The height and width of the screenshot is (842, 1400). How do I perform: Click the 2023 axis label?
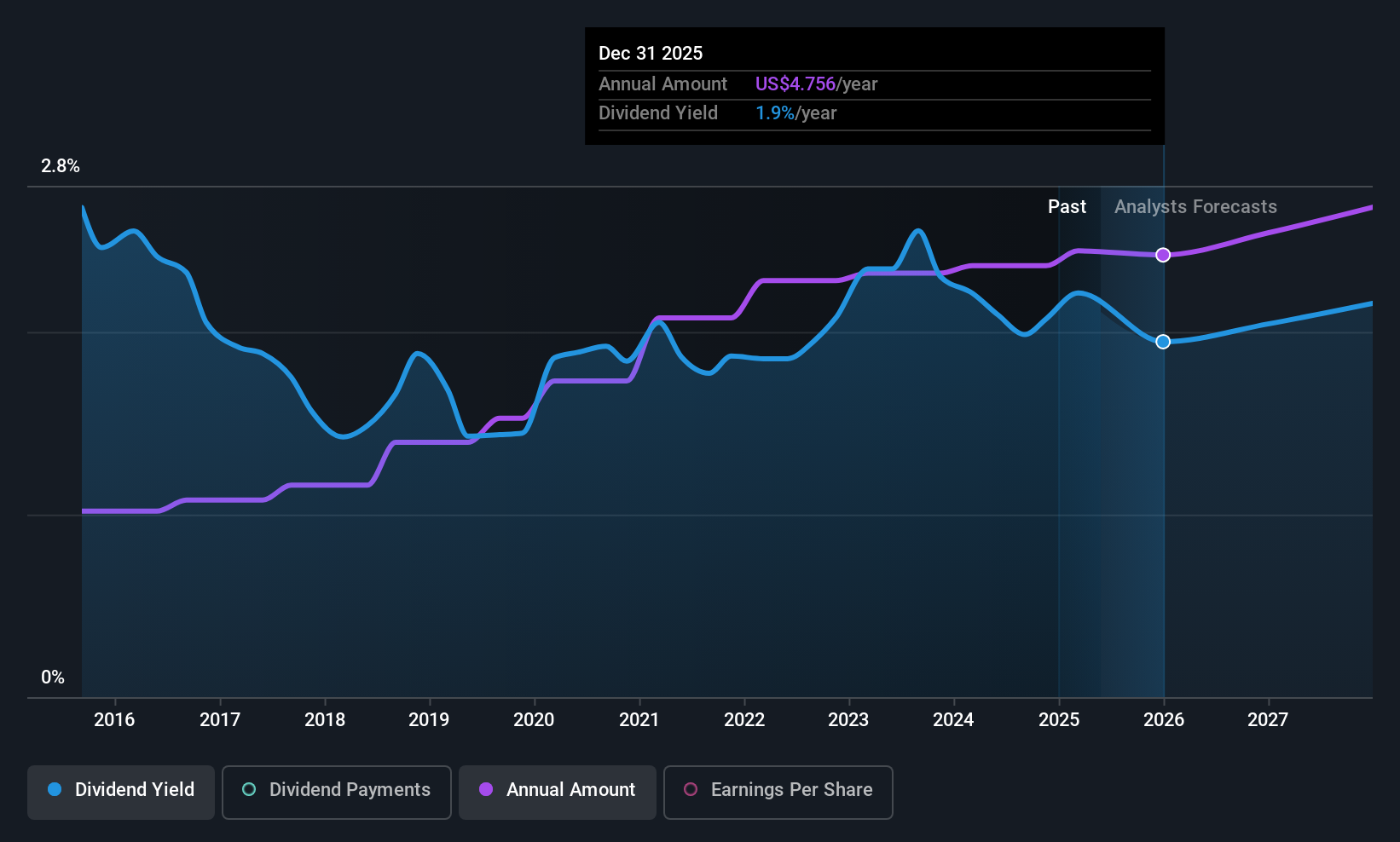point(848,720)
